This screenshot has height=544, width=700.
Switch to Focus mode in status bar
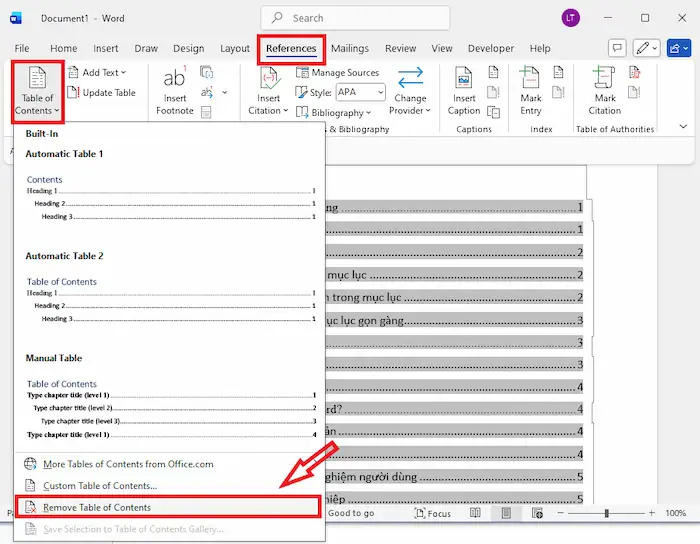pos(431,513)
